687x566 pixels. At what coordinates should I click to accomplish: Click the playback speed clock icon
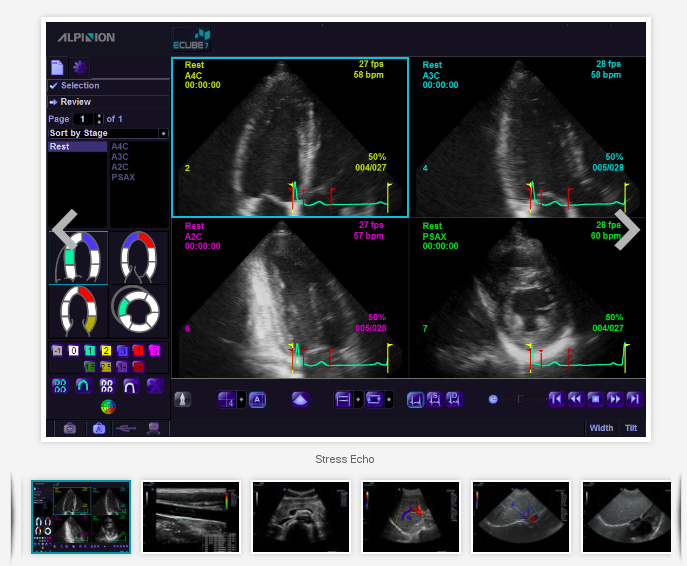click(x=493, y=399)
